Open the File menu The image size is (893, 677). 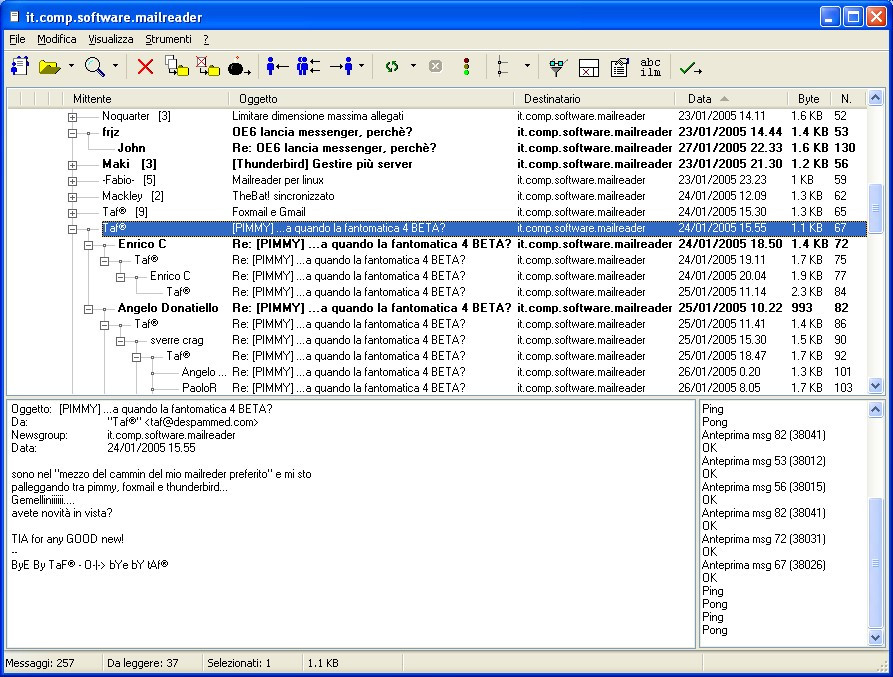pyautogui.click(x=17, y=39)
